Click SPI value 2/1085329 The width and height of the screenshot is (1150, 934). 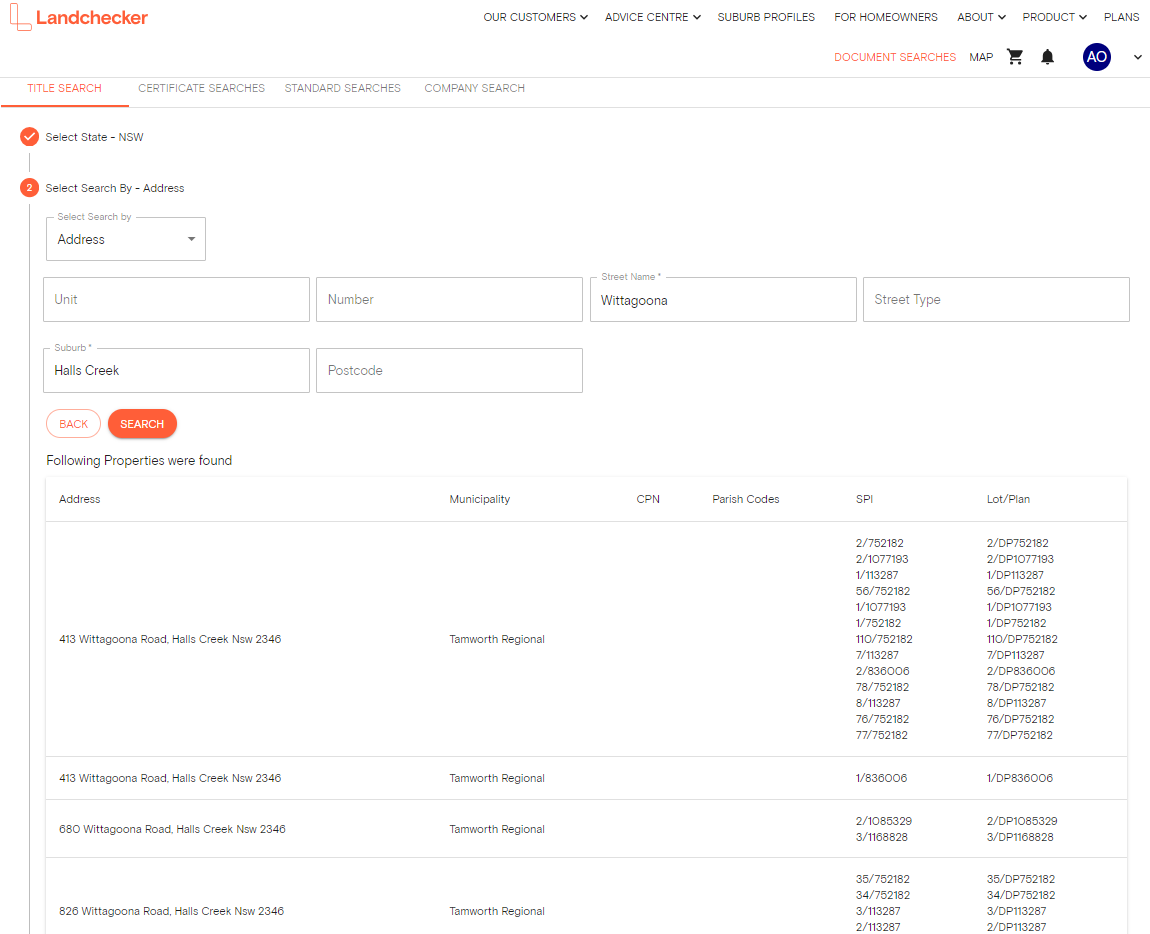point(884,821)
